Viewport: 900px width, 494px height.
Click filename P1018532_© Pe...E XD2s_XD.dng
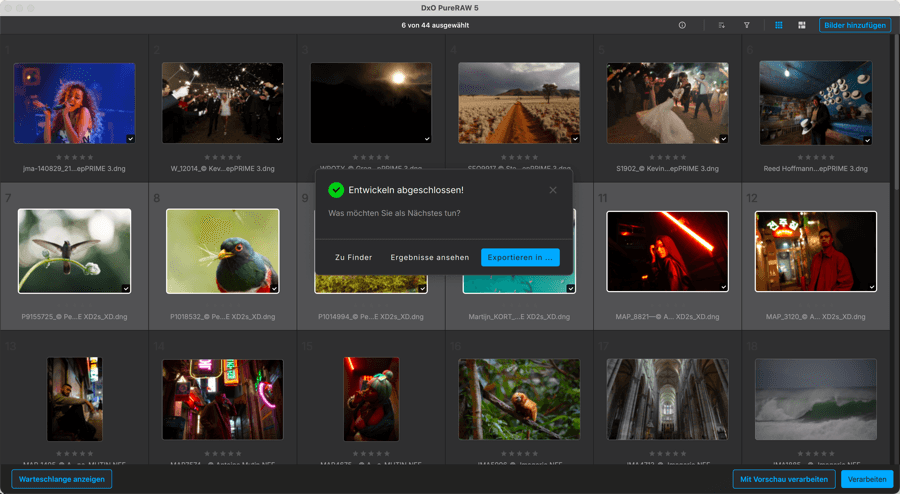(x=223, y=317)
